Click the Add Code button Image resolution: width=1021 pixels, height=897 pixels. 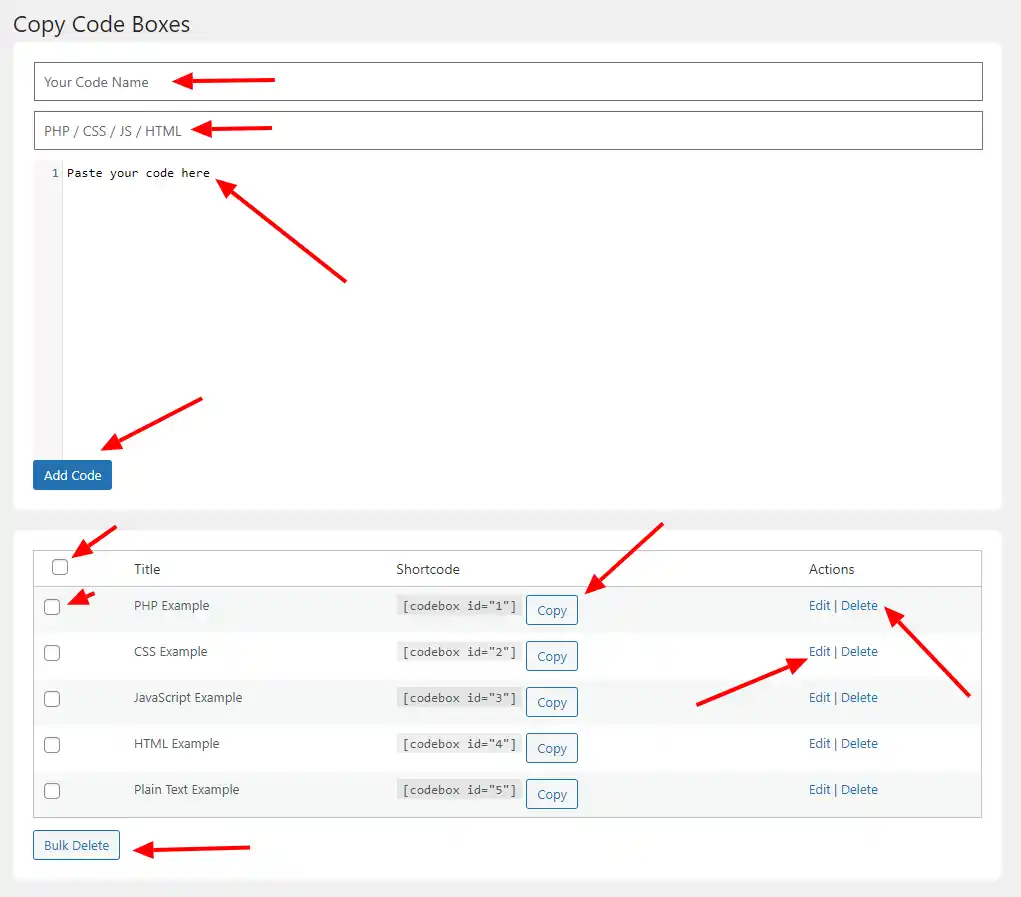71,474
